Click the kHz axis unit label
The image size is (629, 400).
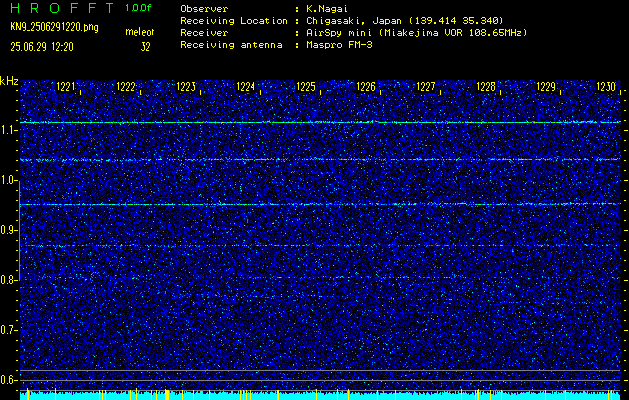pos(10,81)
